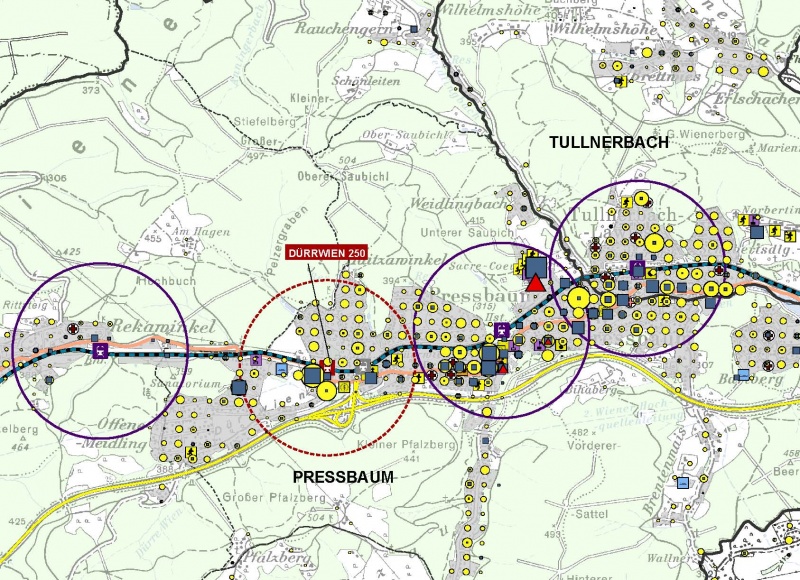Click the light blue square near Bartberg
The width and height of the screenshot is (800, 580).
[742, 374]
